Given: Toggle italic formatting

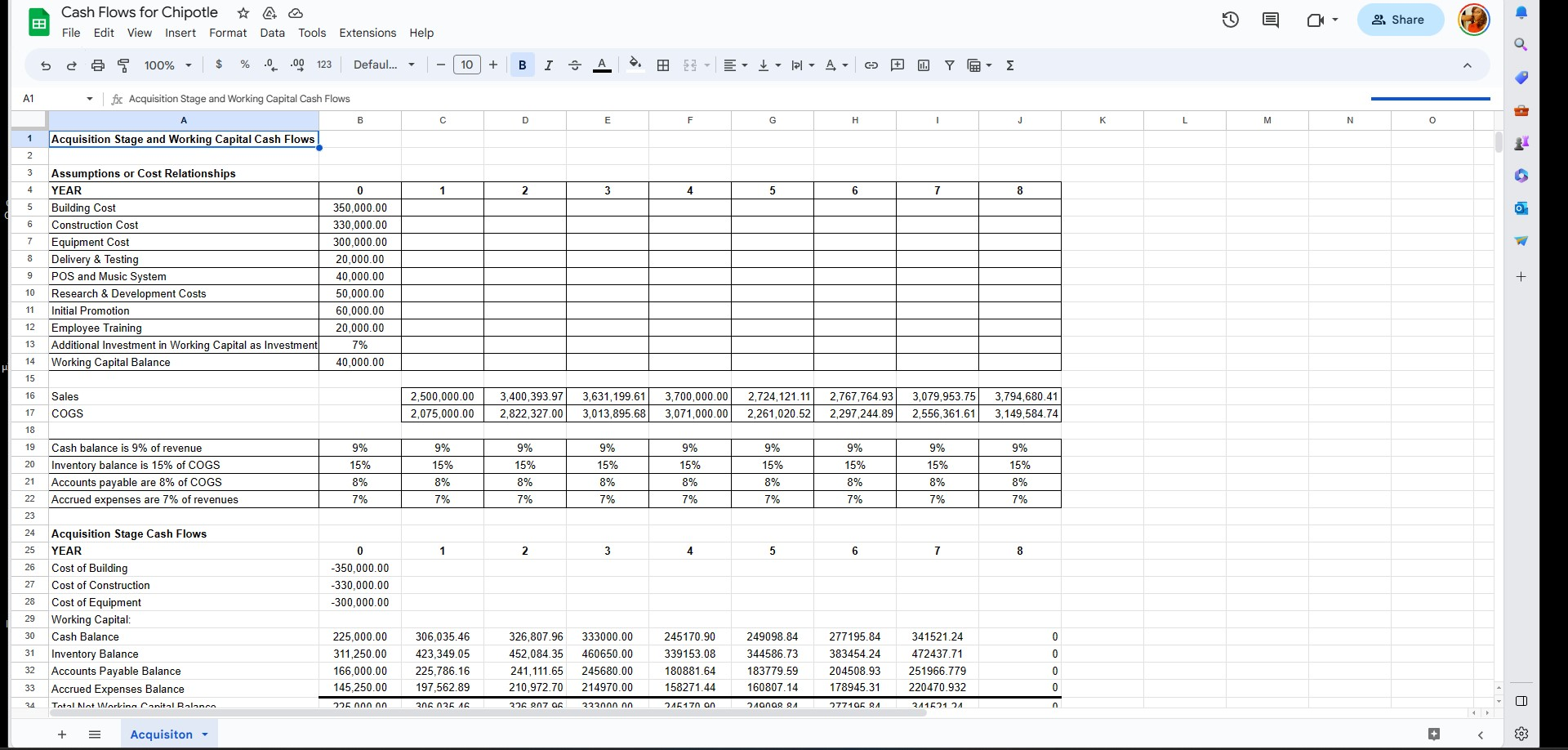Looking at the screenshot, I should [549, 65].
